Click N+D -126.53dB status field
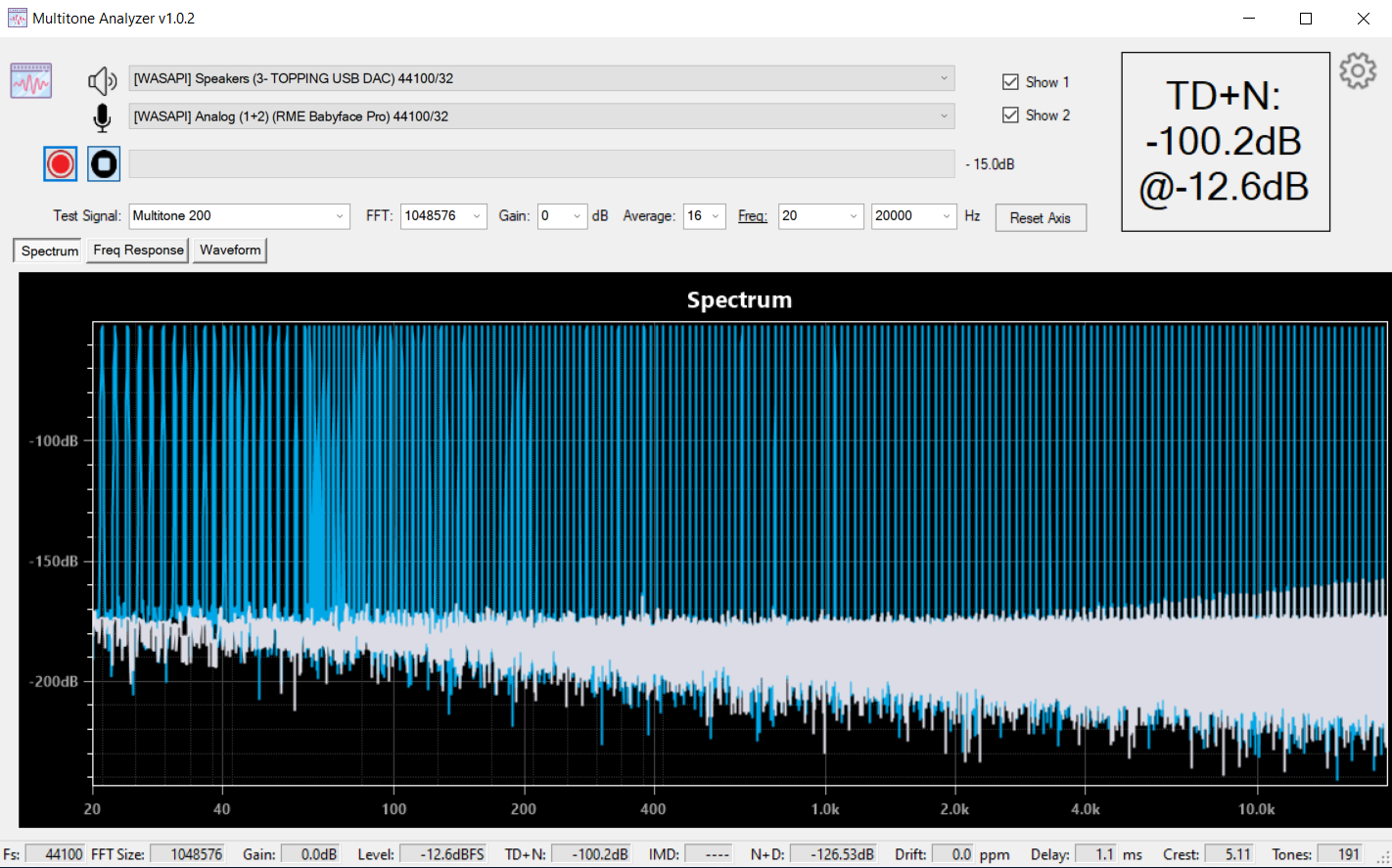The height and width of the screenshot is (868, 1392). pyautogui.click(x=832, y=854)
